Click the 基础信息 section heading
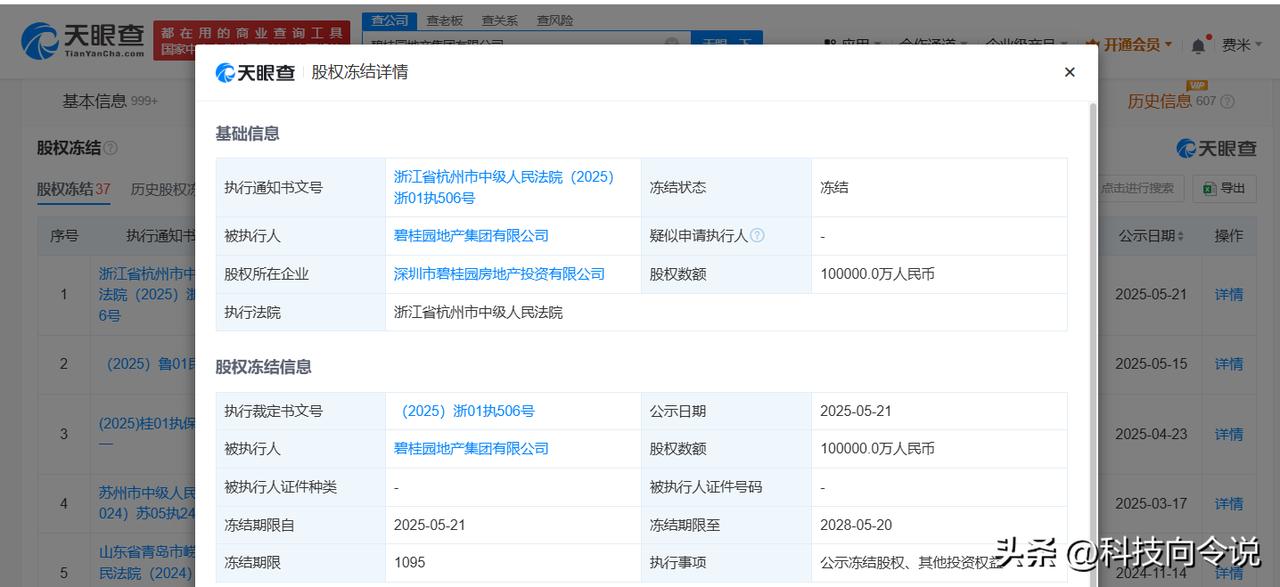1280x587 pixels. click(x=247, y=133)
